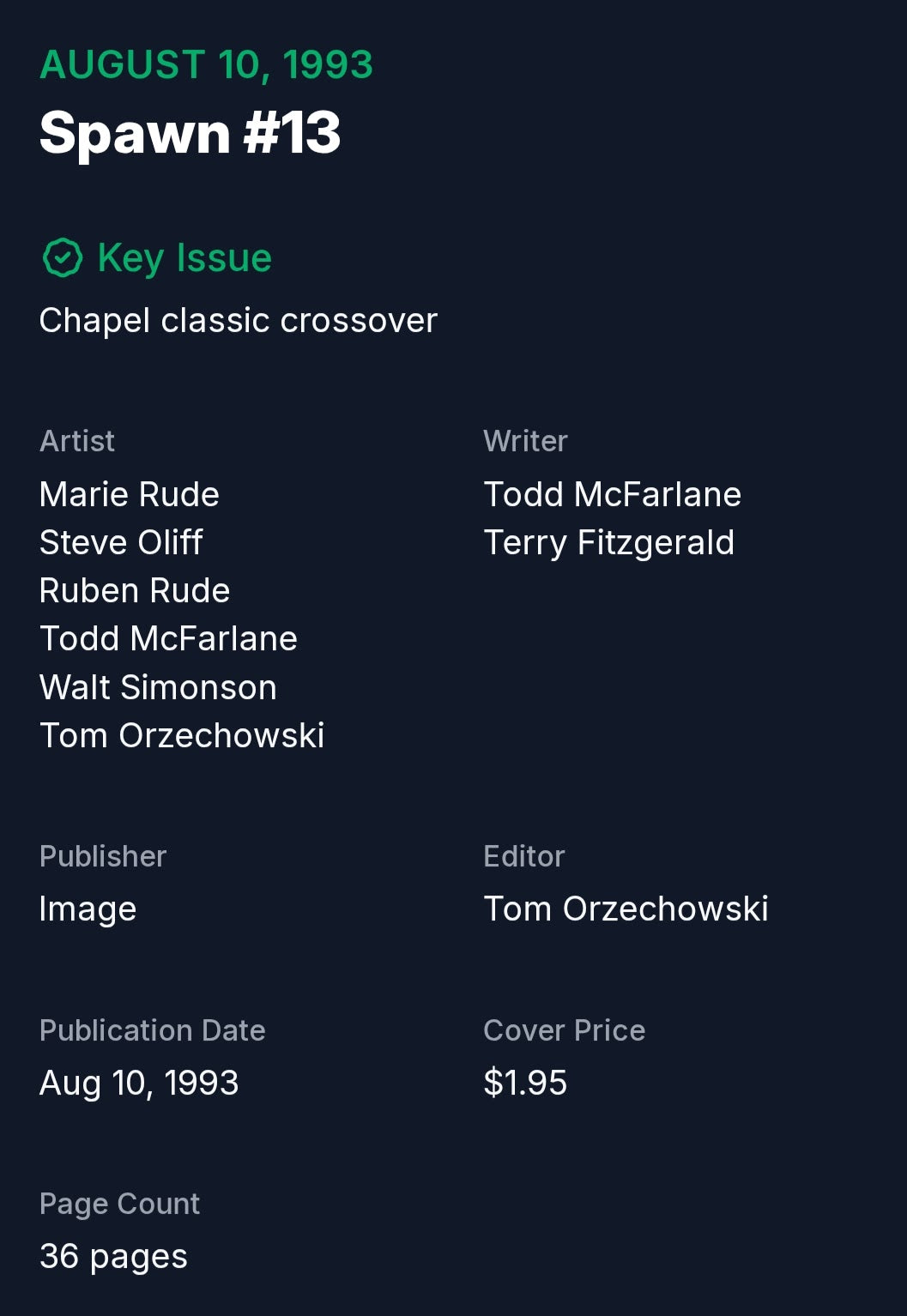The width and height of the screenshot is (907, 1316).
Task: Select artist Walt Simonson
Action: point(158,688)
